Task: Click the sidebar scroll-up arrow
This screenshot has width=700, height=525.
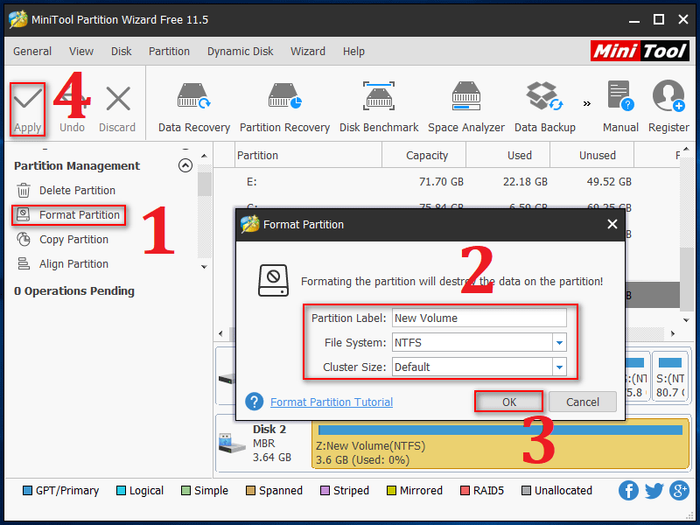Action: 204,156
